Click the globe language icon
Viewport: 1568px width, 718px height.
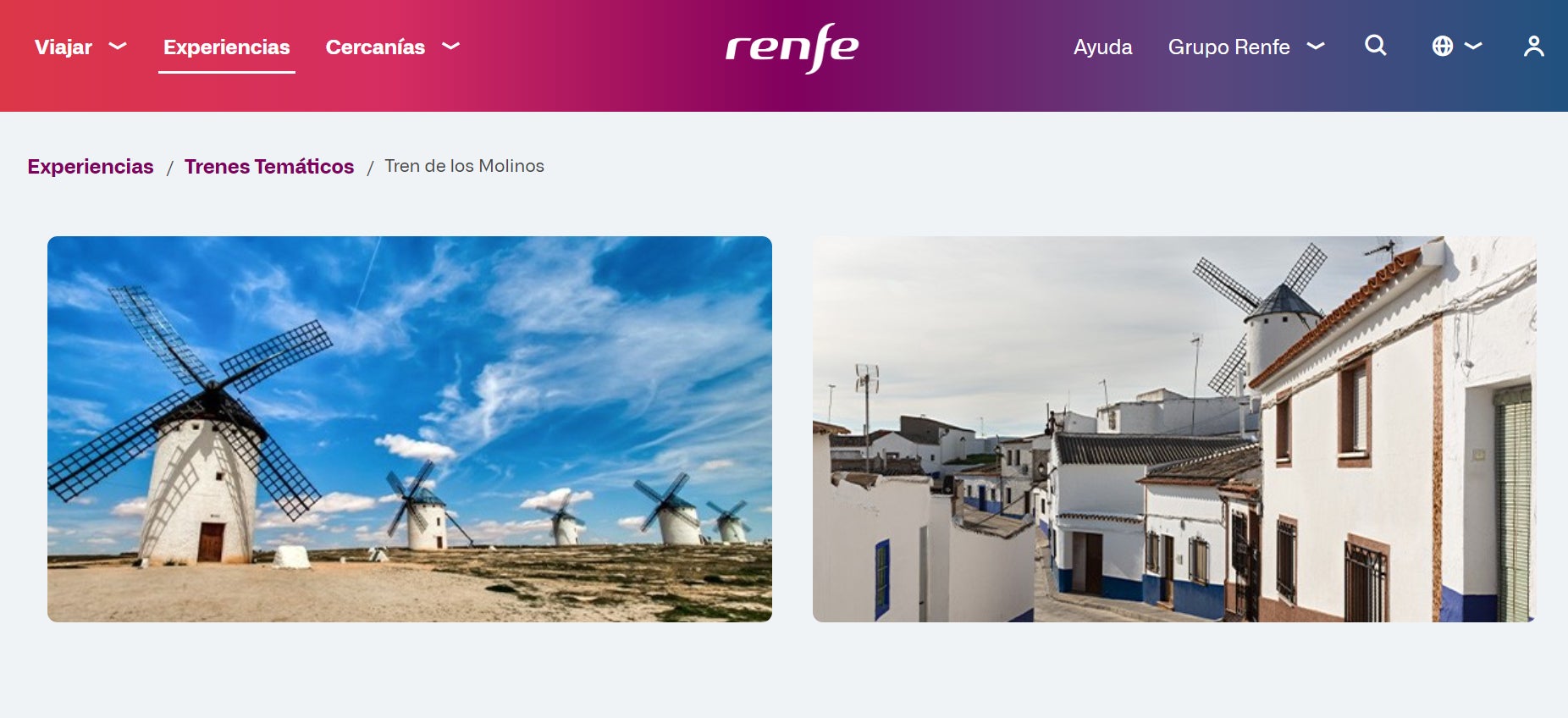point(1443,47)
